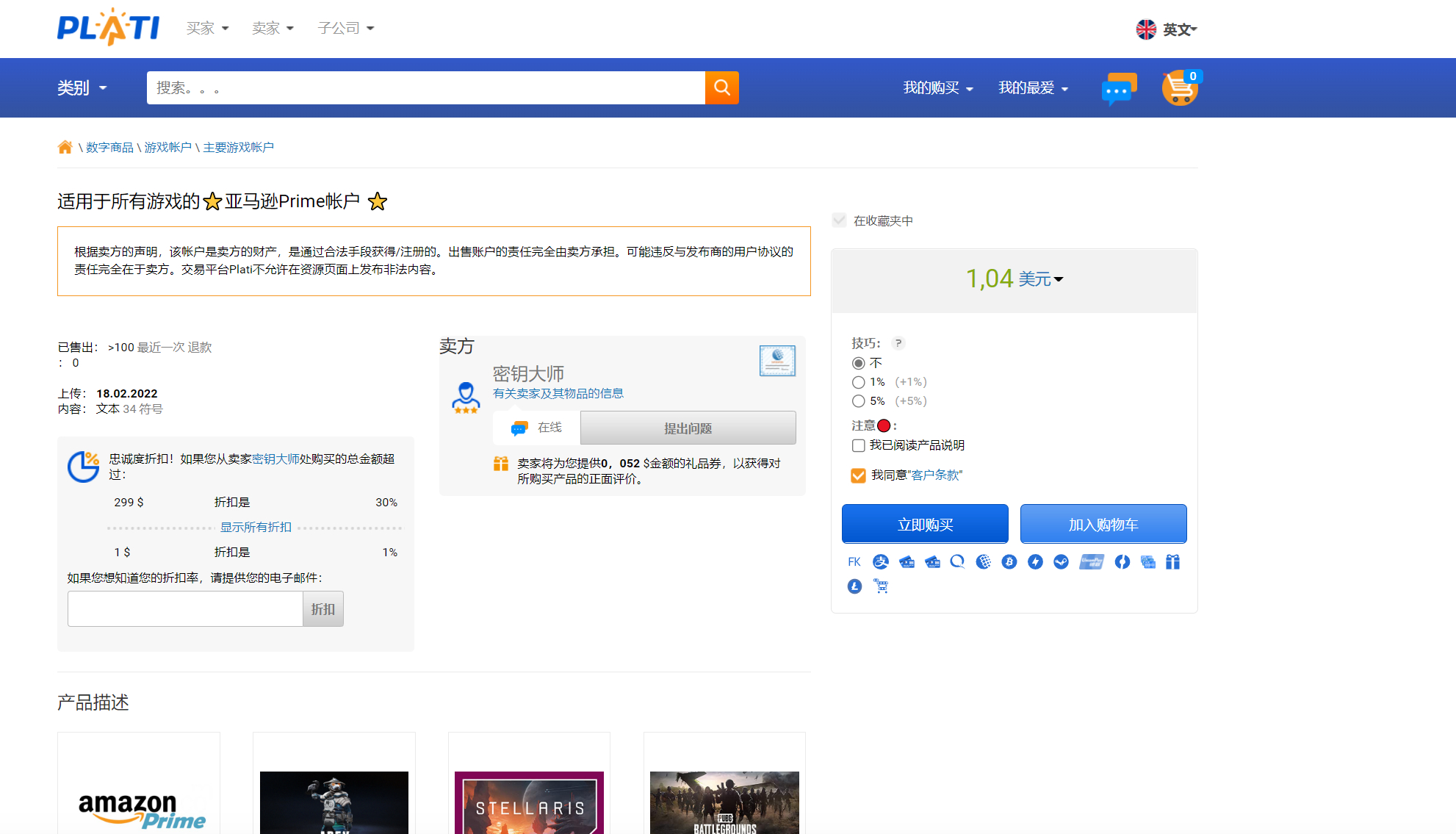Screen dimensions: 1456x834
Task: Open the 我的最爱 dropdown
Action: [x=1034, y=88]
